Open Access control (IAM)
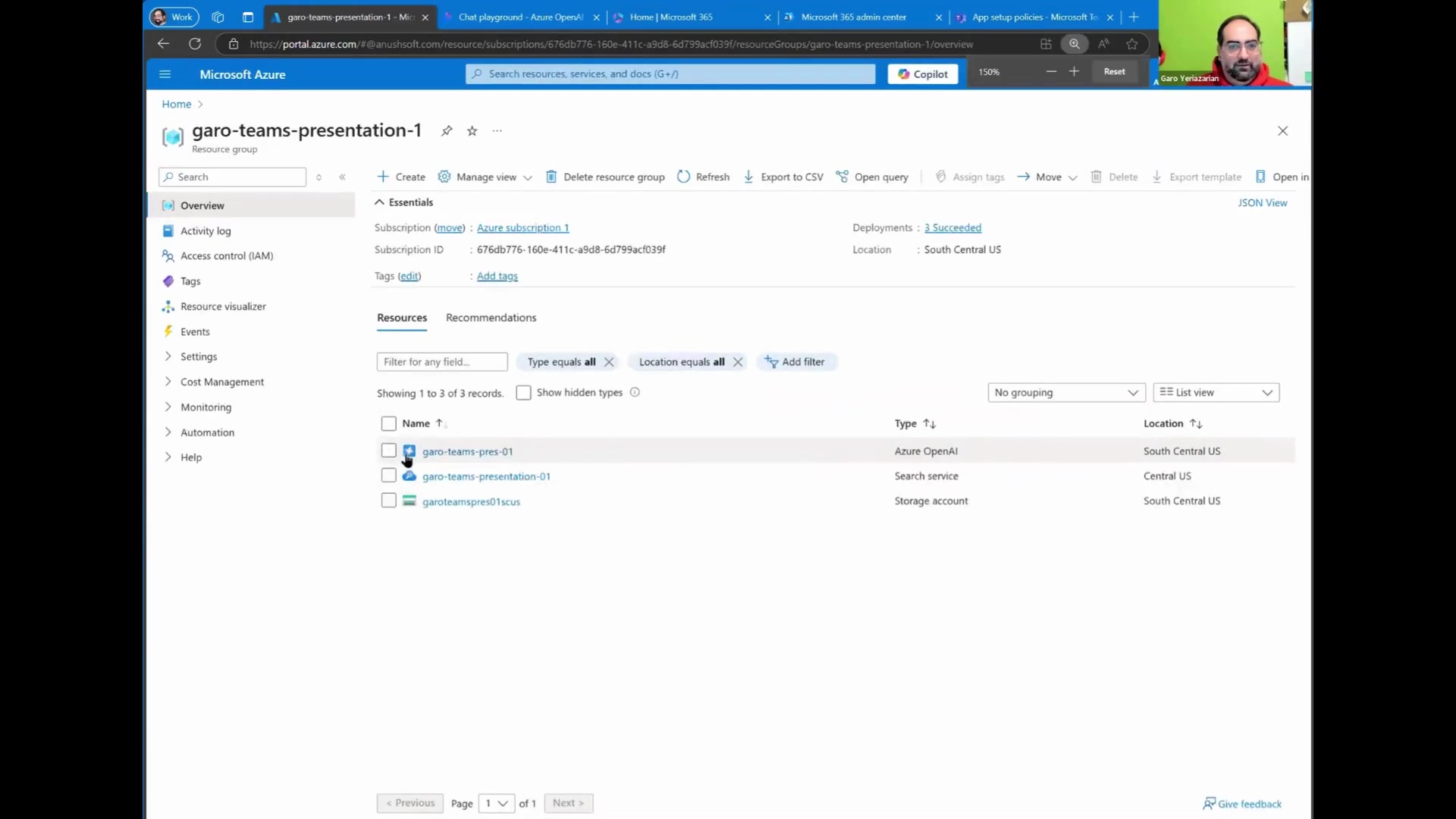The width and height of the screenshot is (1456, 819). [x=227, y=256]
